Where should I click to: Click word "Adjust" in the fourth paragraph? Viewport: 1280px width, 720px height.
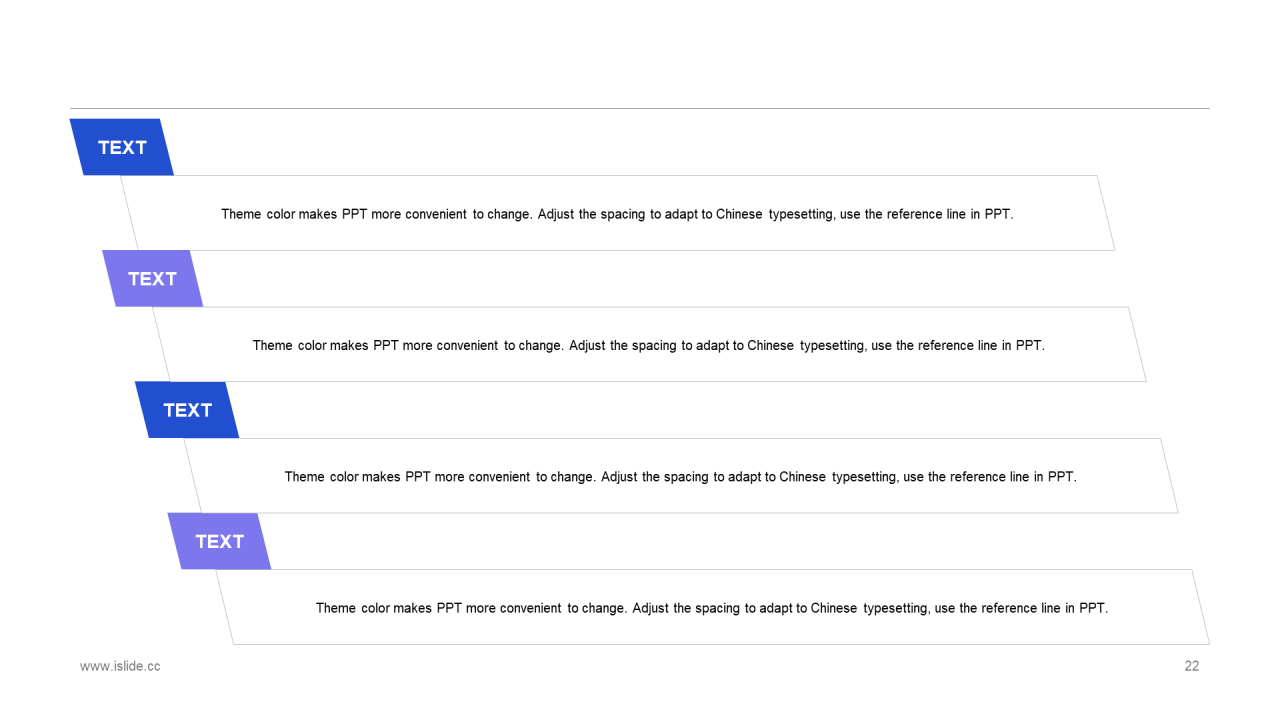tap(651, 608)
